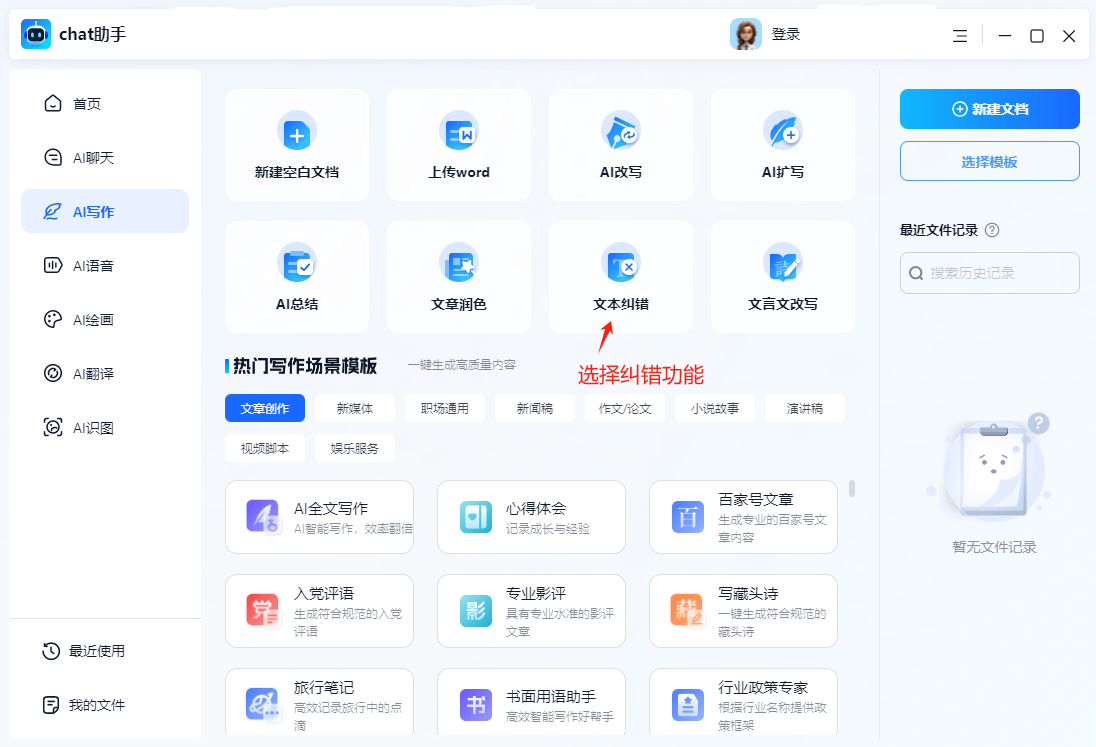Click the 文章润色 polish icon
The height and width of the screenshot is (747, 1096).
point(458,264)
